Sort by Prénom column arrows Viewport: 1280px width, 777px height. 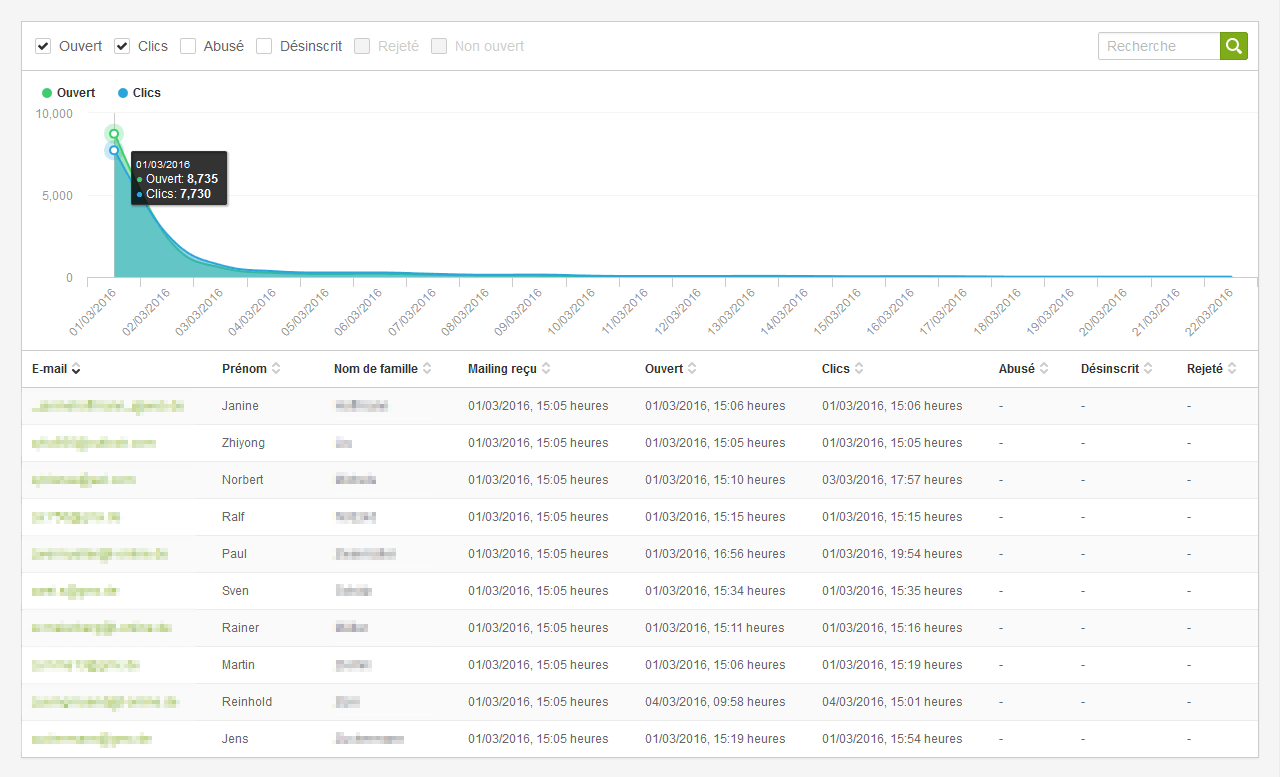tap(276, 369)
